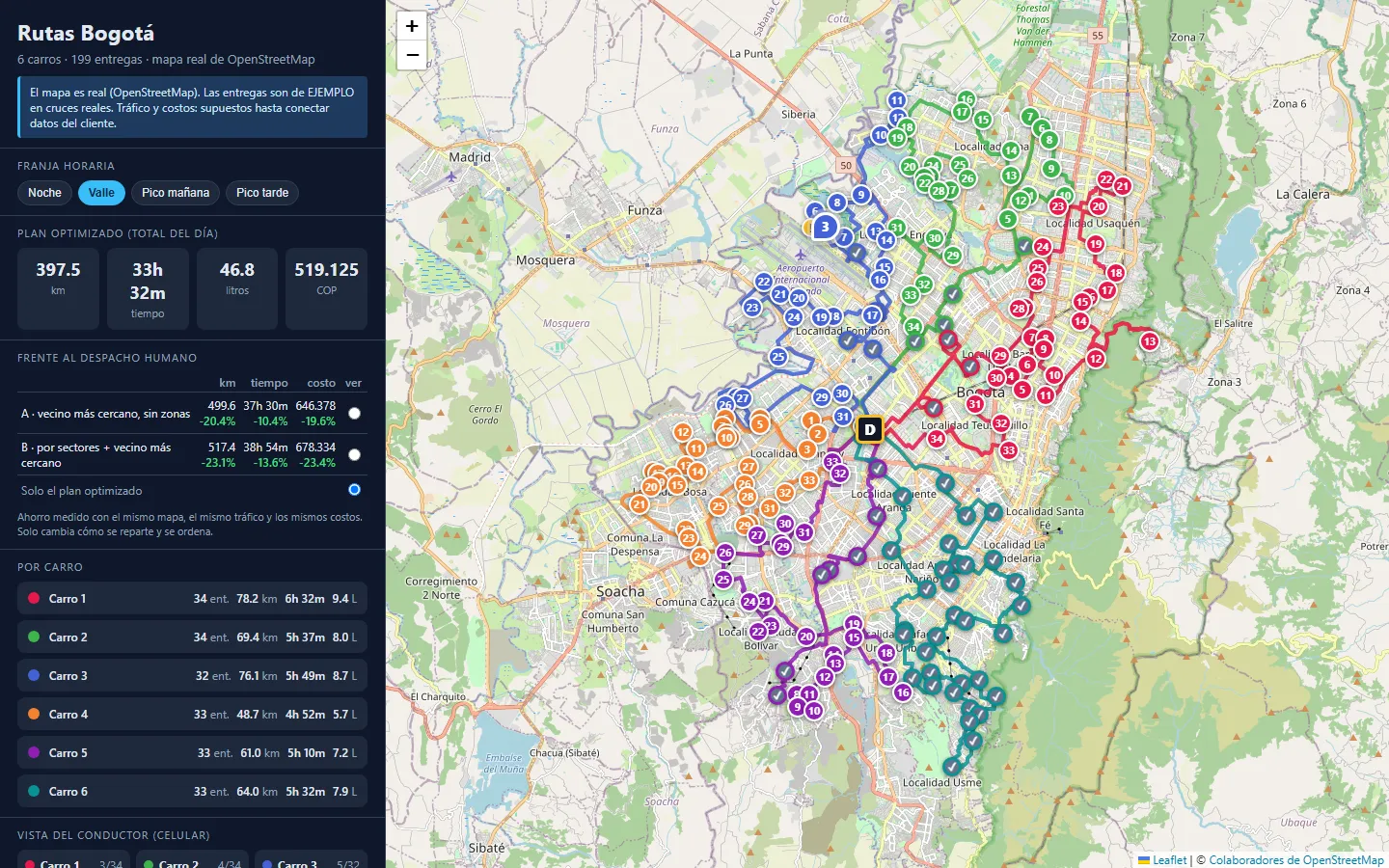Select green stop marker 16
This screenshot has width=1389, height=868.
[x=967, y=99]
